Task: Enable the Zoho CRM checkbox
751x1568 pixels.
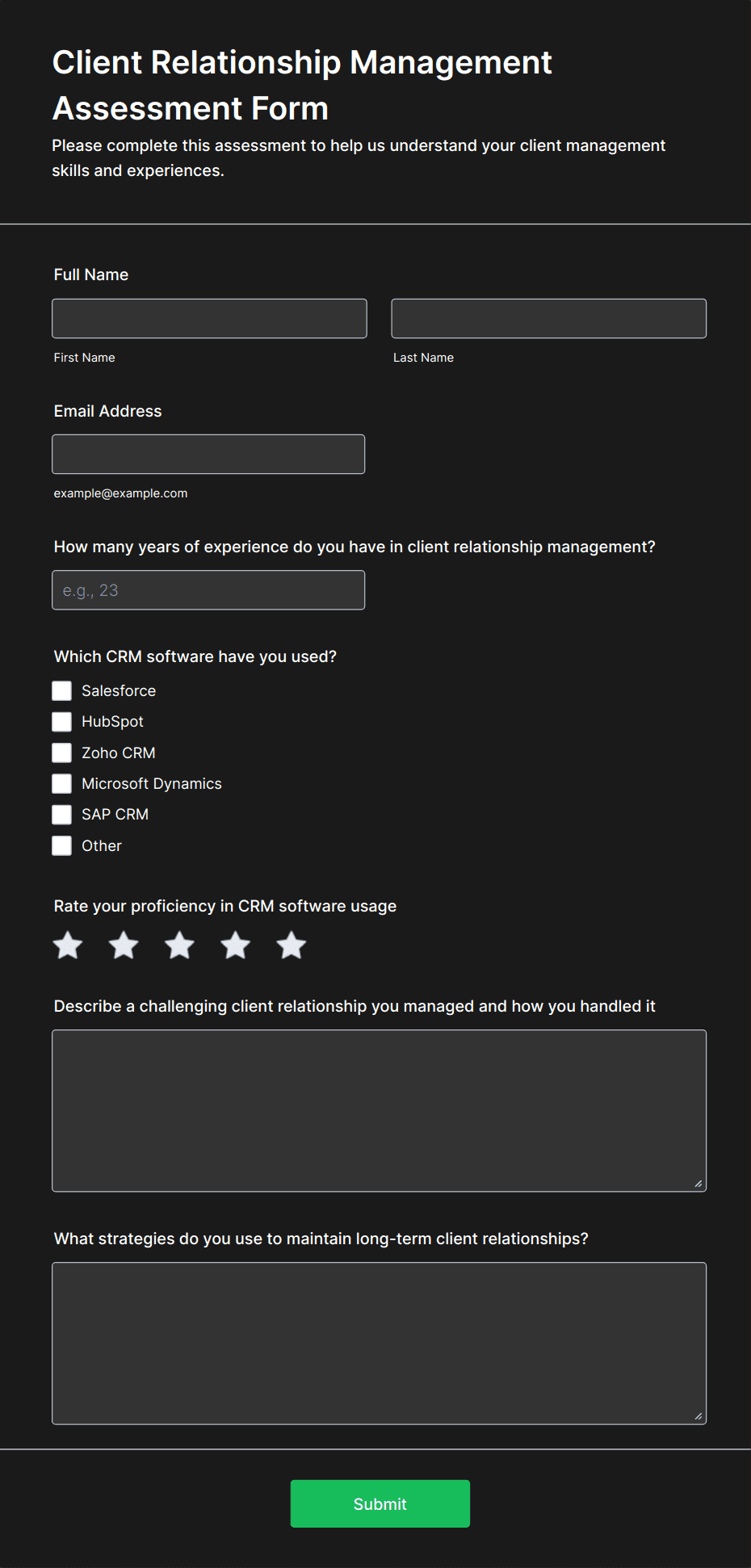Action: (x=61, y=753)
